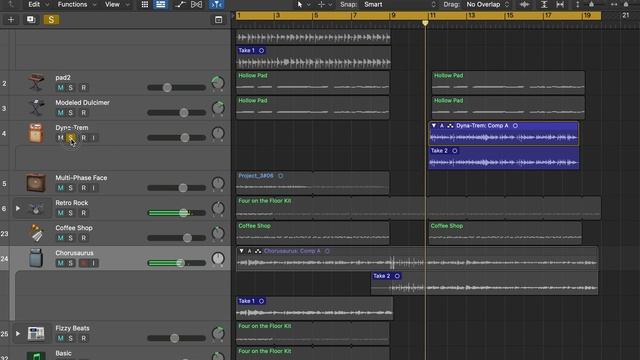
Task: Adjust the vertical zoom slider
Action: [x=591, y=4]
